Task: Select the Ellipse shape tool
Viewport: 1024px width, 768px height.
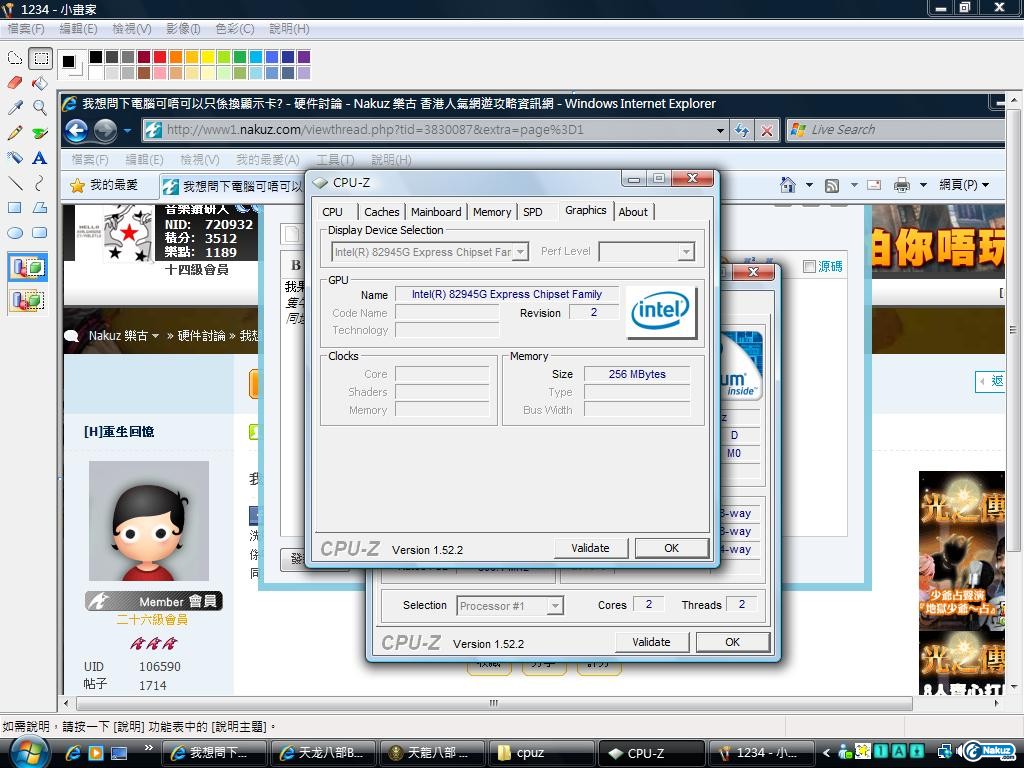Action: 15,233
